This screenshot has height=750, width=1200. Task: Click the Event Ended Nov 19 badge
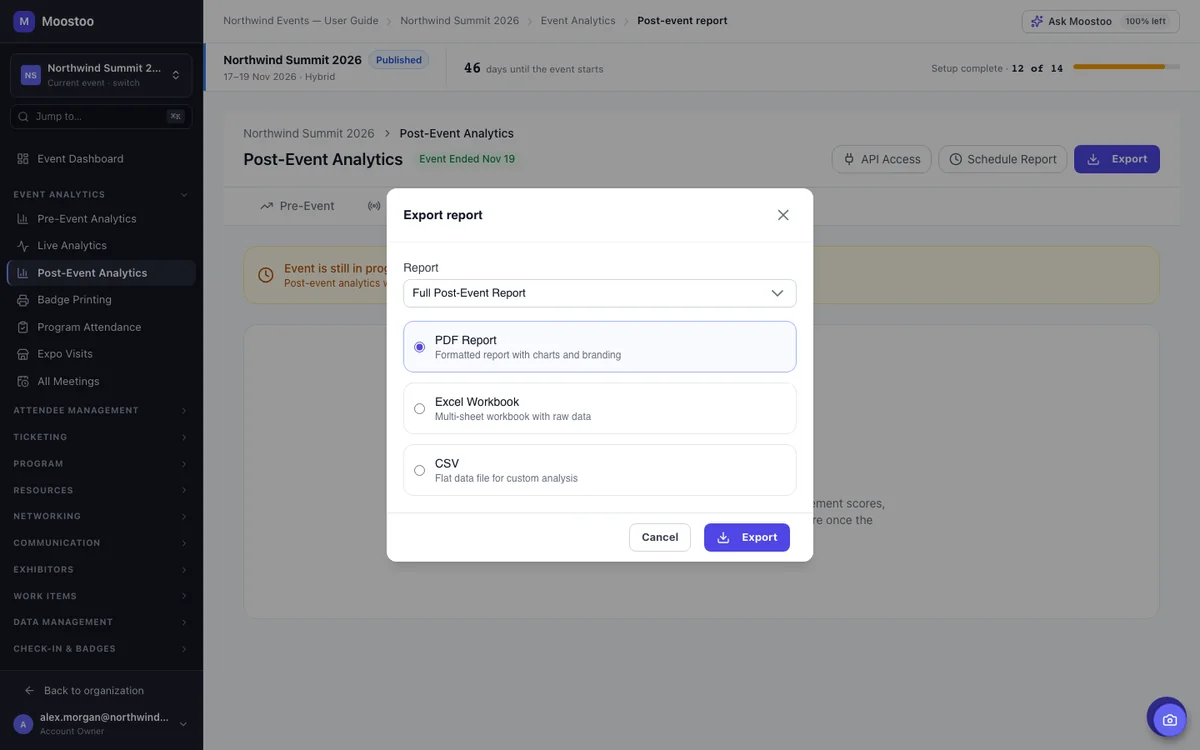(467, 159)
